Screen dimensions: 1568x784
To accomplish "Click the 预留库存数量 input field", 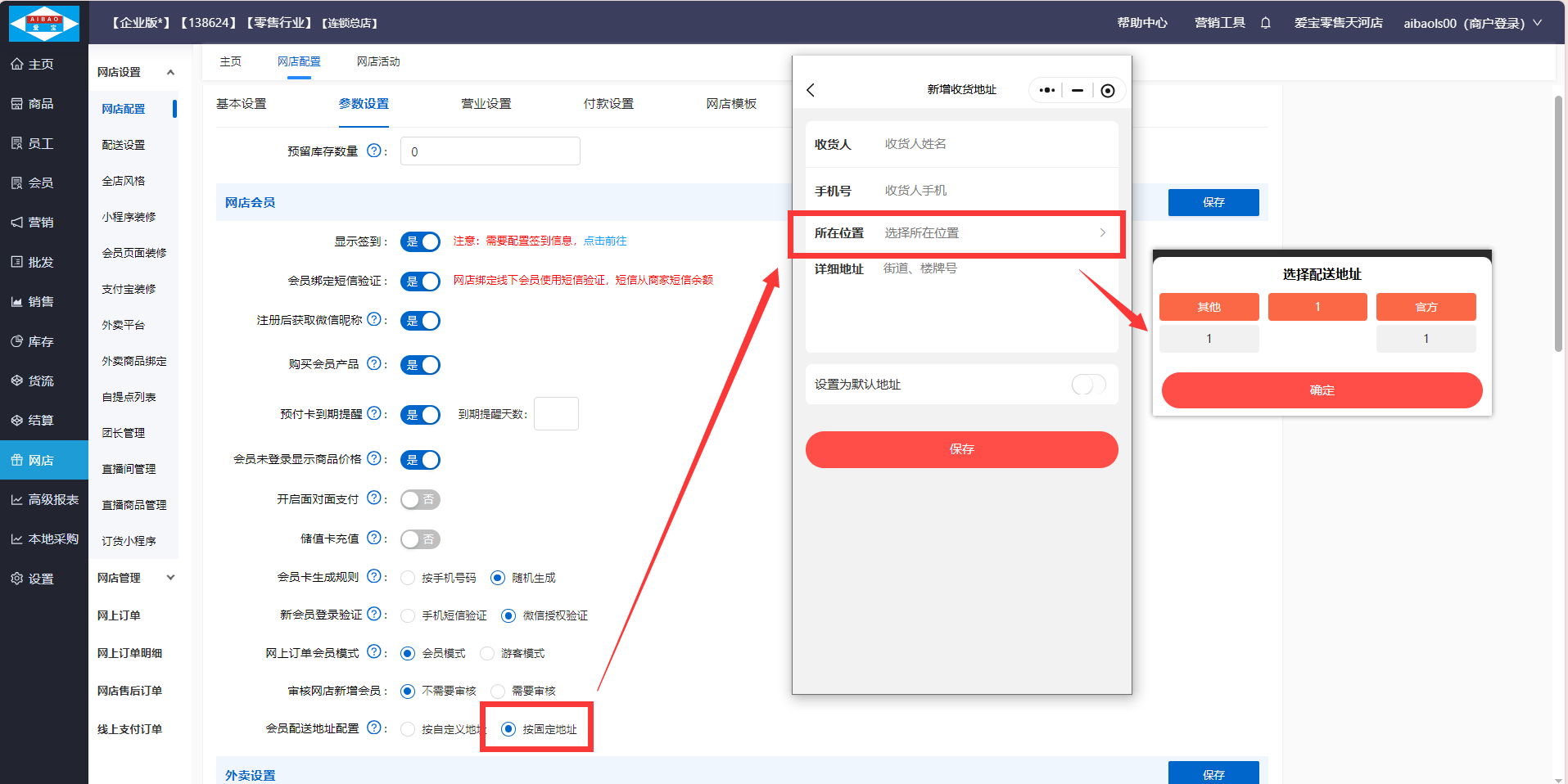I will pos(490,151).
